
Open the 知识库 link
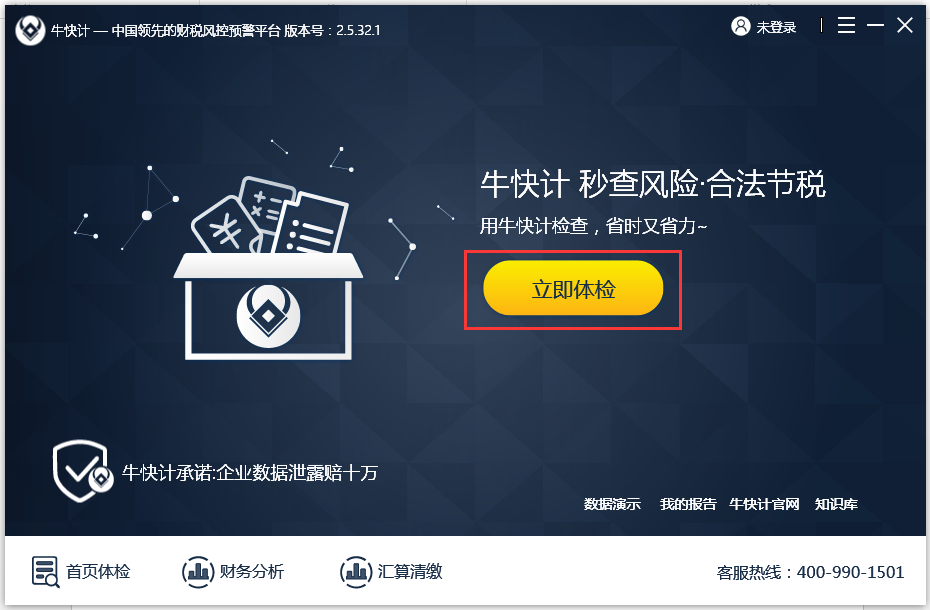pyautogui.click(x=836, y=504)
